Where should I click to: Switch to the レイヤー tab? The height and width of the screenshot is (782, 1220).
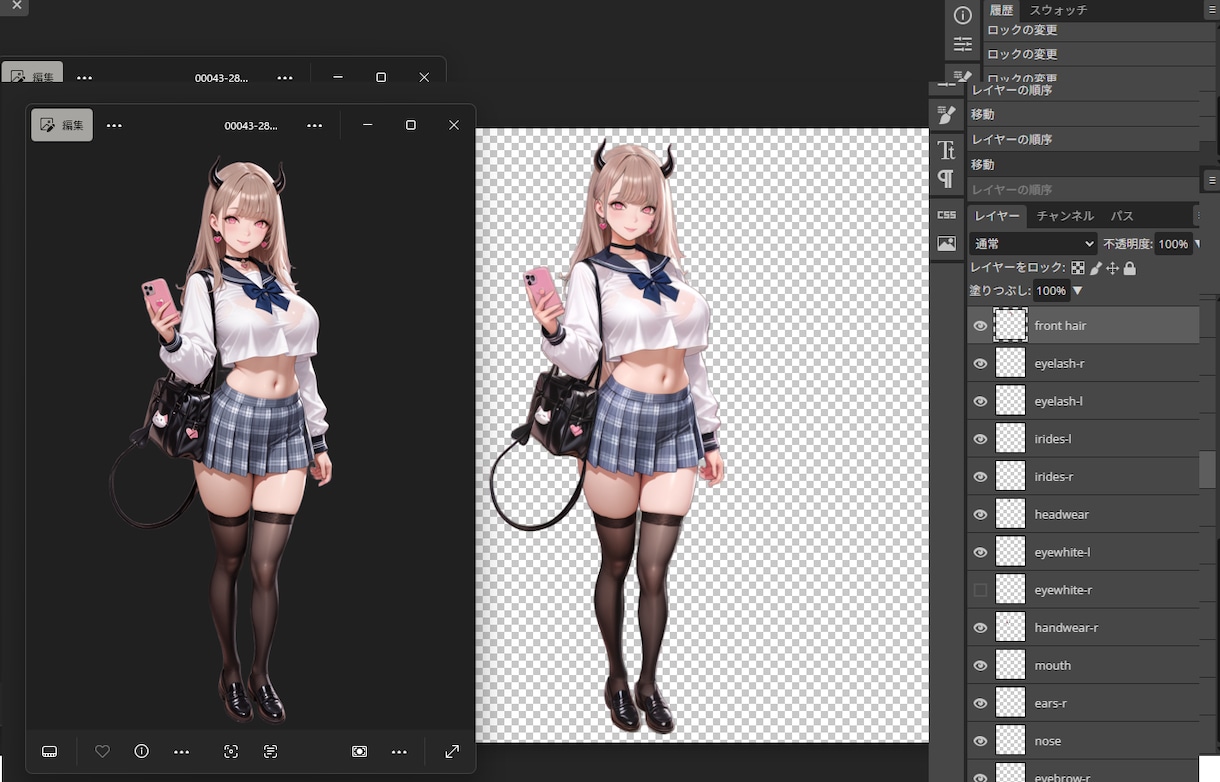click(997, 216)
